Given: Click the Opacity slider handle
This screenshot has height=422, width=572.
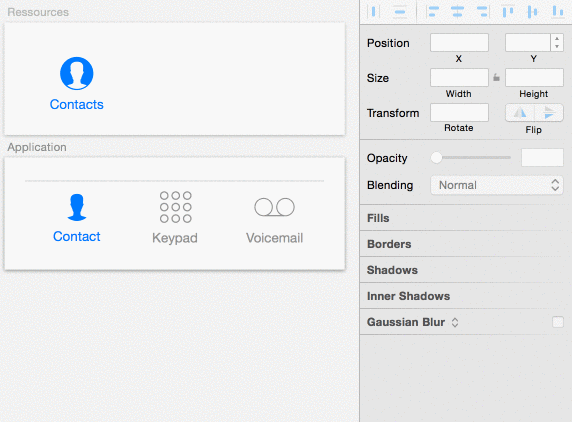Looking at the screenshot, I should coord(436,158).
